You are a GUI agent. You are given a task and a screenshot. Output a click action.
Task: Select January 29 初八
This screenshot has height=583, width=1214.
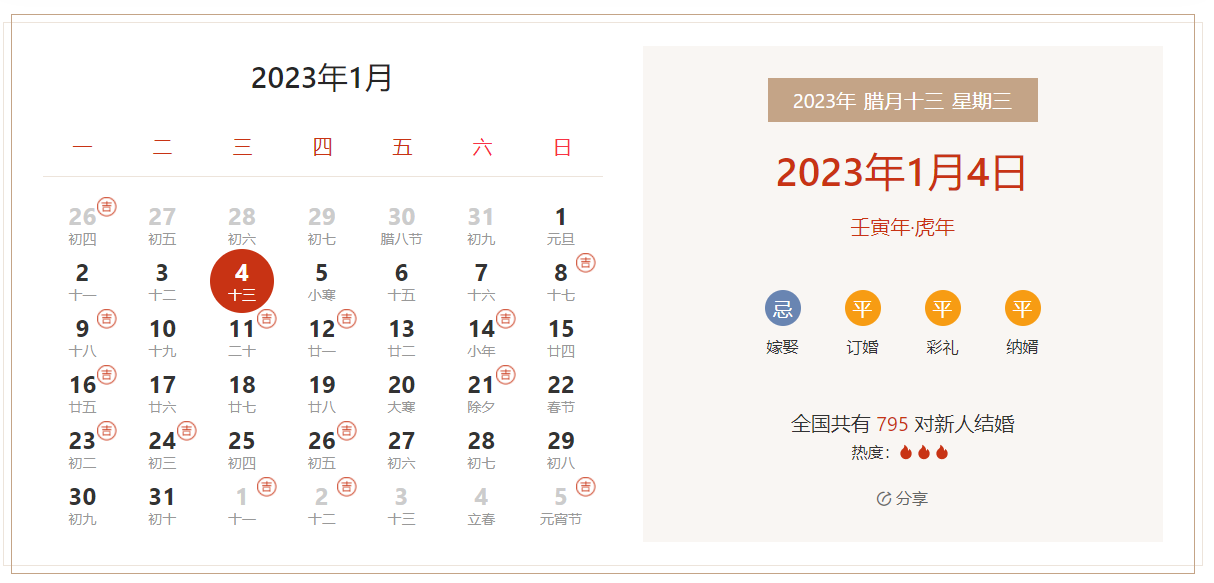pyautogui.click(x=561, y=450)
